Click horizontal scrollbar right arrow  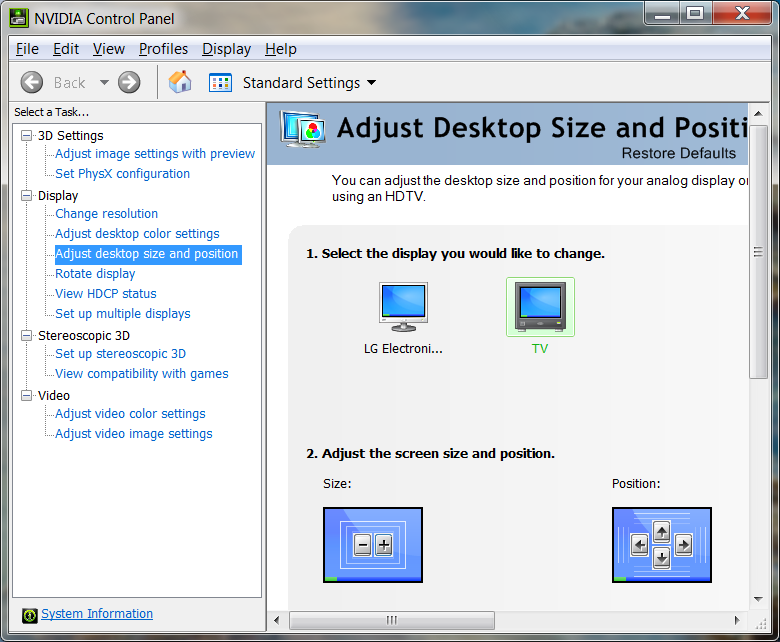[x=738, y=620]
